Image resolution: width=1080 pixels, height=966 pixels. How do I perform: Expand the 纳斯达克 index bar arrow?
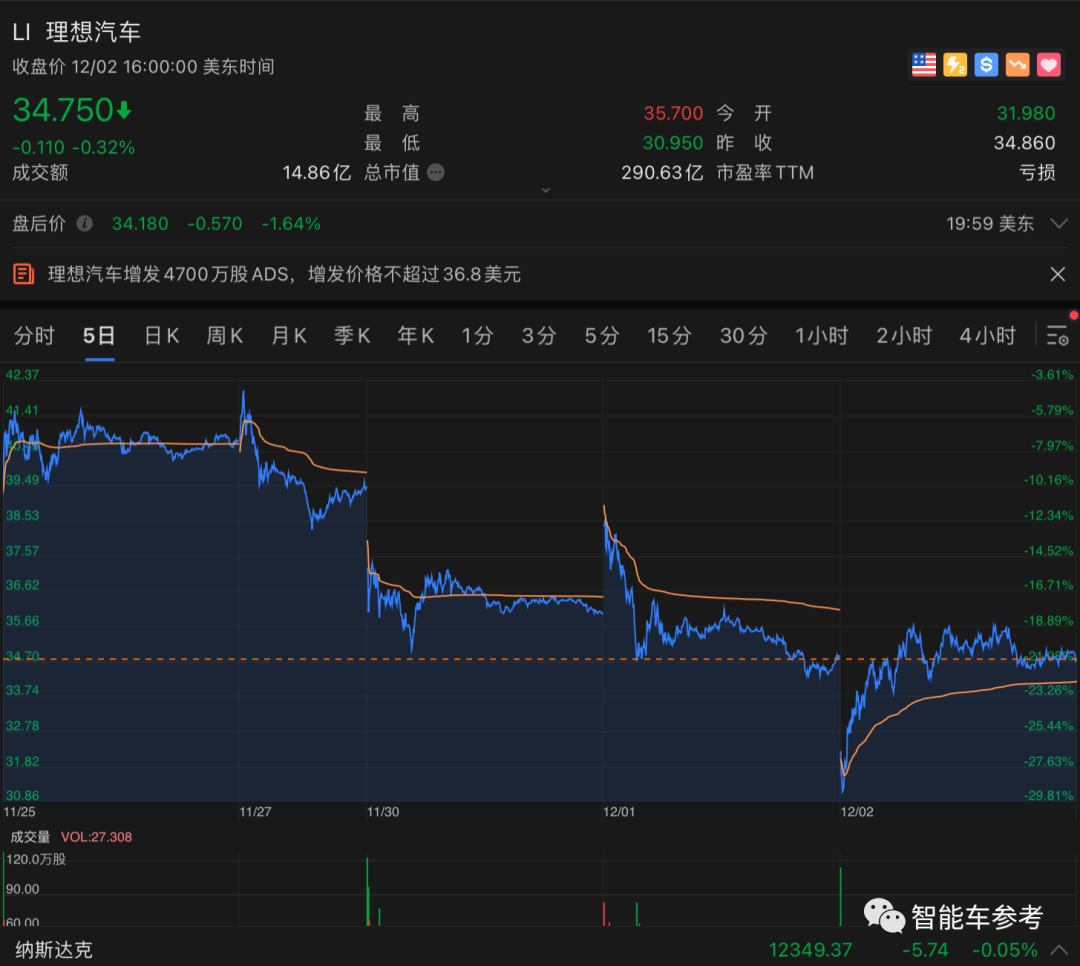click(x=1059, y=950)
